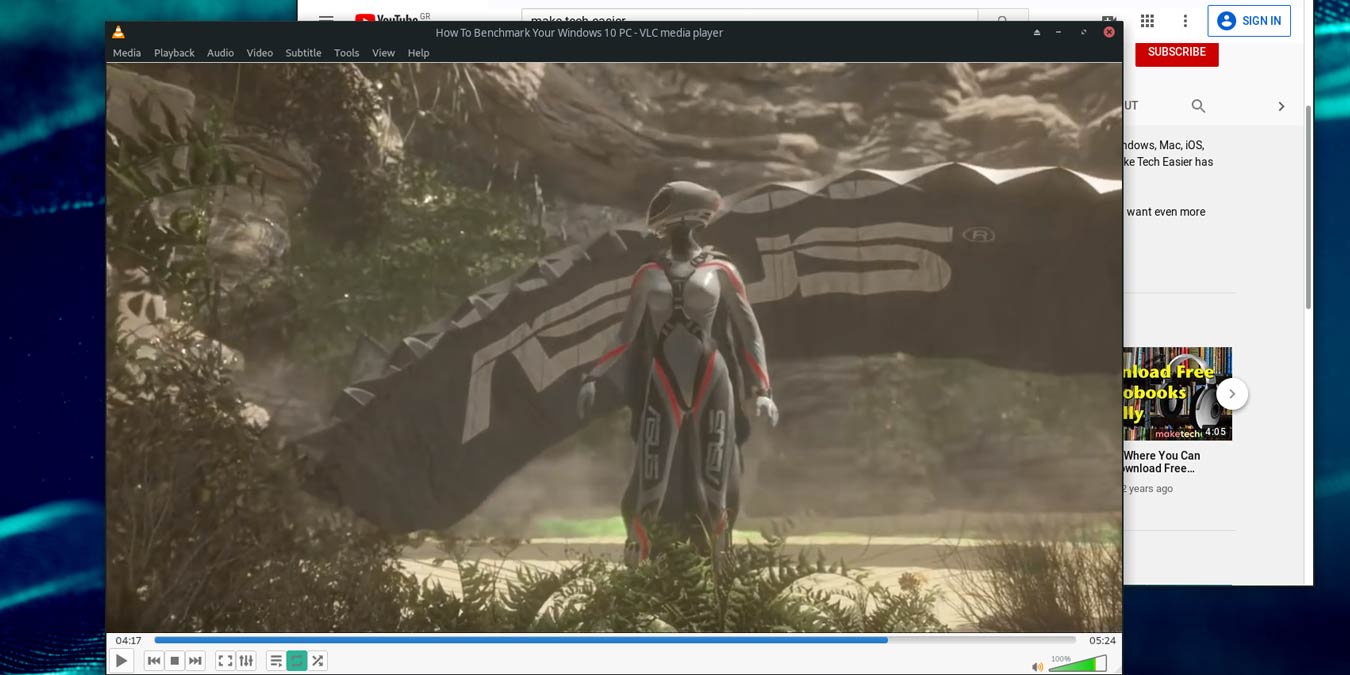Enable random playback shuffle in VLC
Screen dimensions: 1350x675
click(317, 660)
